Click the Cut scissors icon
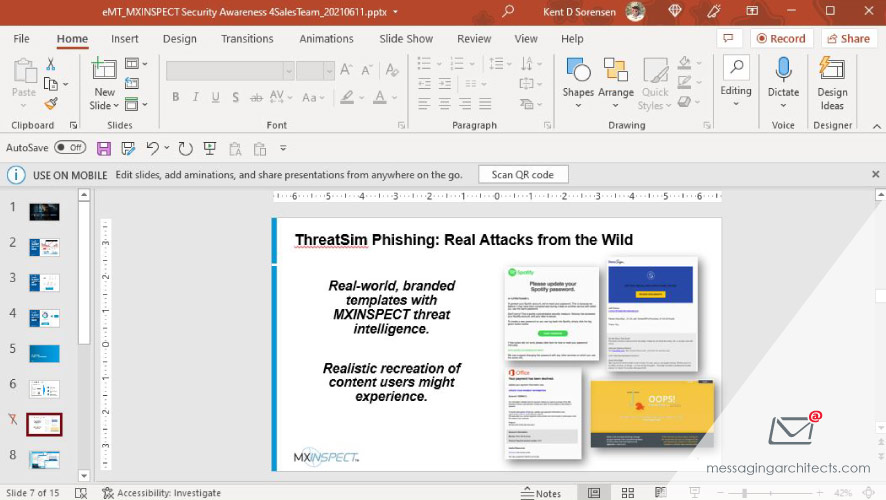The width and height of the screenshot is (886, 500). (x=51, y=64)
